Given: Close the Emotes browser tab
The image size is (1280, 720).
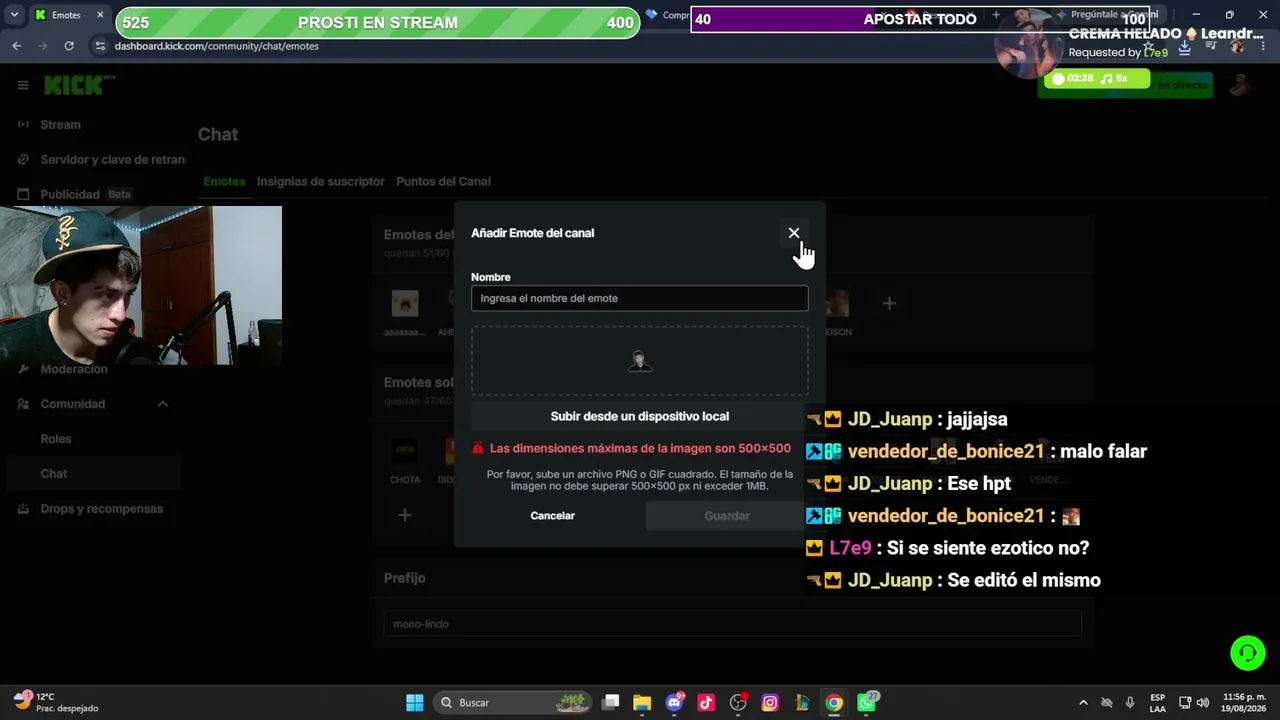Looking at the screenshot, I should pos(100,15).
